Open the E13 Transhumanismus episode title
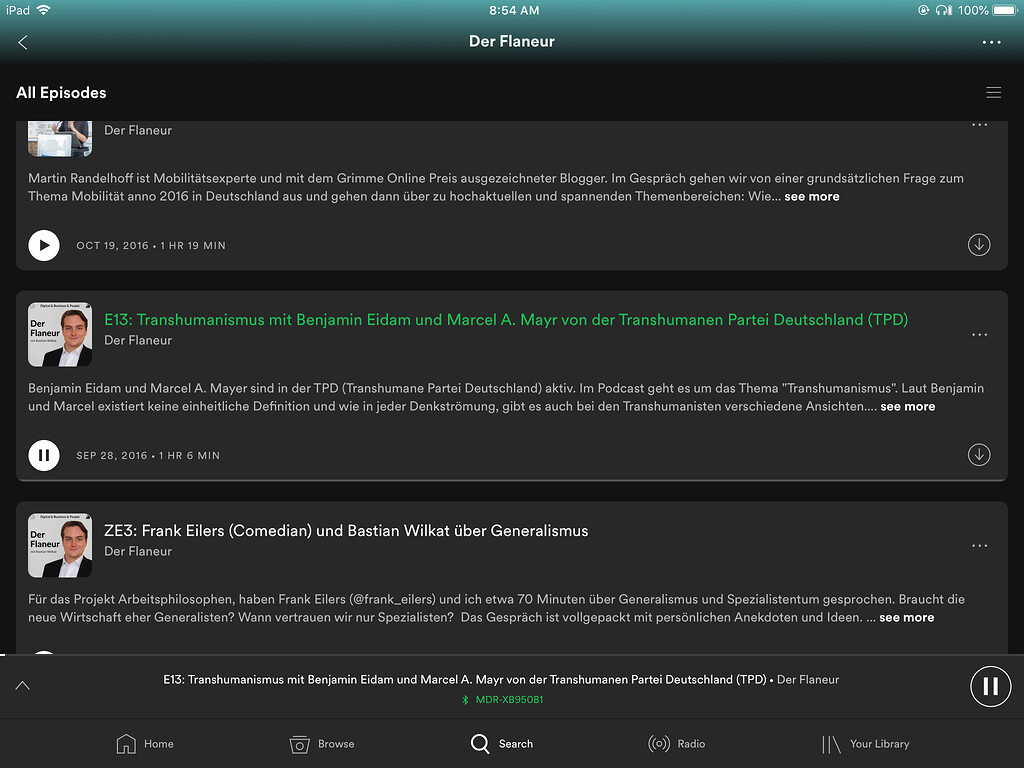The height and width of the screenshot is (768, 1024). (506, 320)
